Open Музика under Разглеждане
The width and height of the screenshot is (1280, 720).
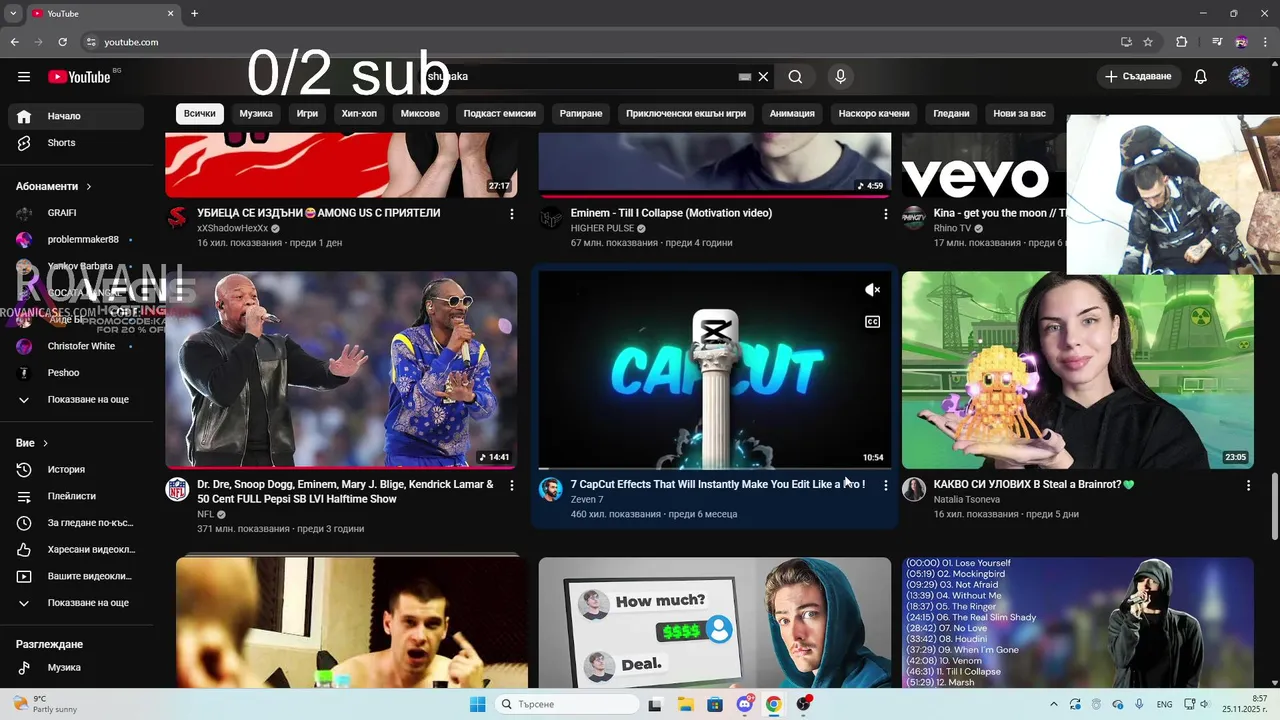click(x=76, y=667)
